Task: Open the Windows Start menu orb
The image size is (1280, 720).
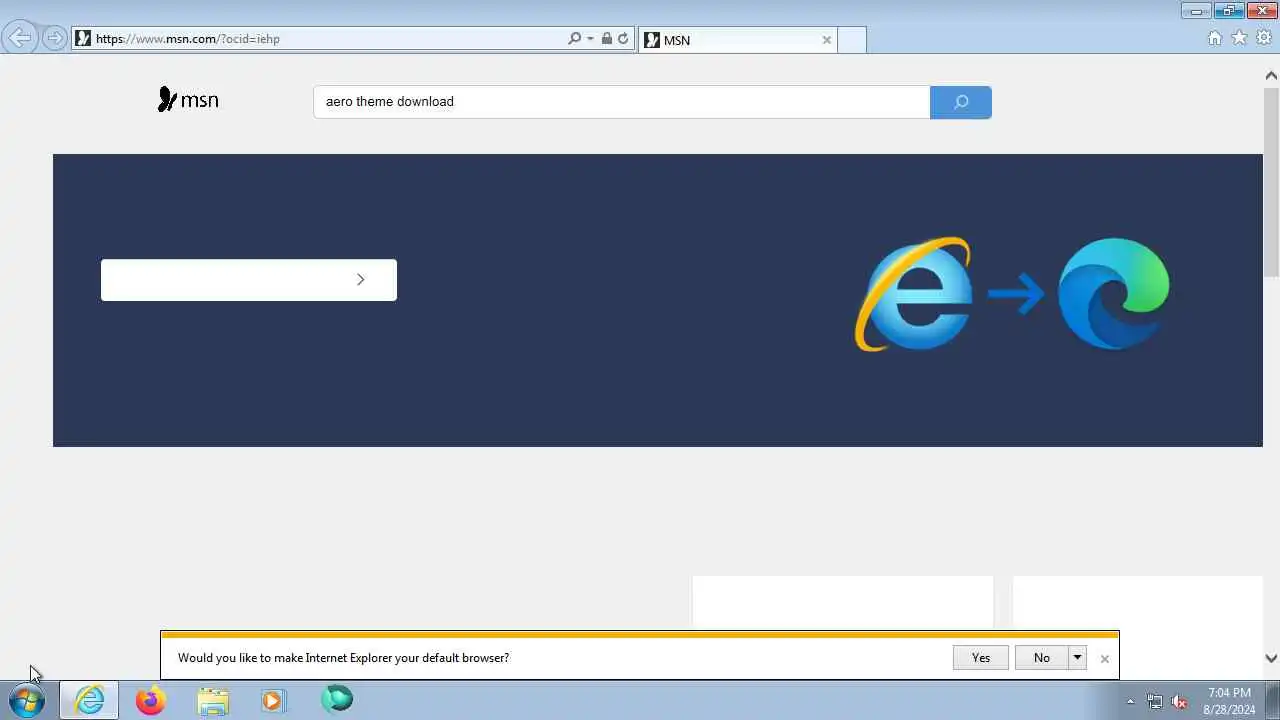Action: [x=27, y=700]
